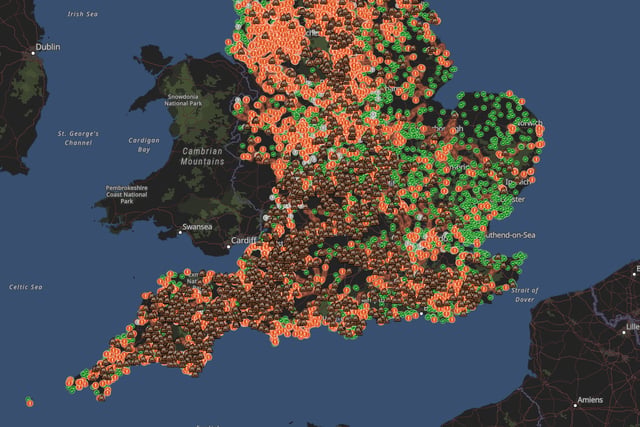Image resolution: width=640 pixels, height=427 pixels.
Task: Select the white dot beside Amiens
Action: pyautogui.click(x=575, y=405)
